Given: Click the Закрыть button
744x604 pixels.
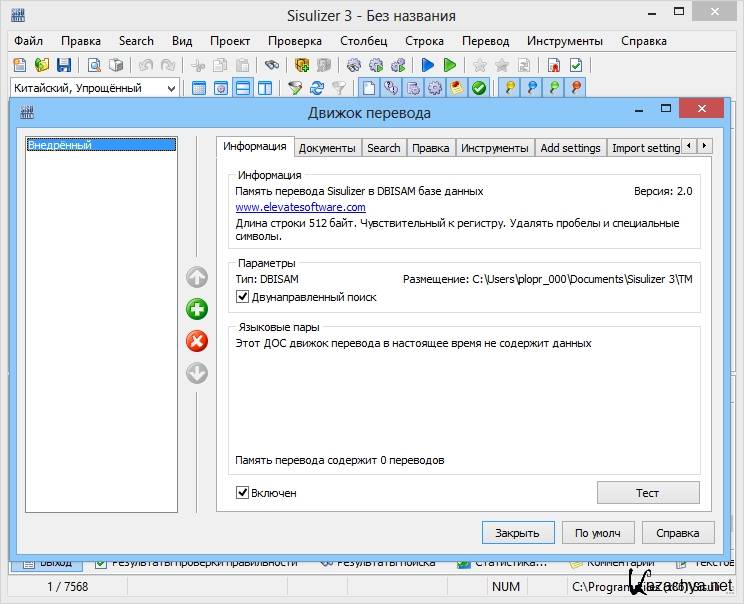Looking at the screenshot, I should [x=517, y=532].
